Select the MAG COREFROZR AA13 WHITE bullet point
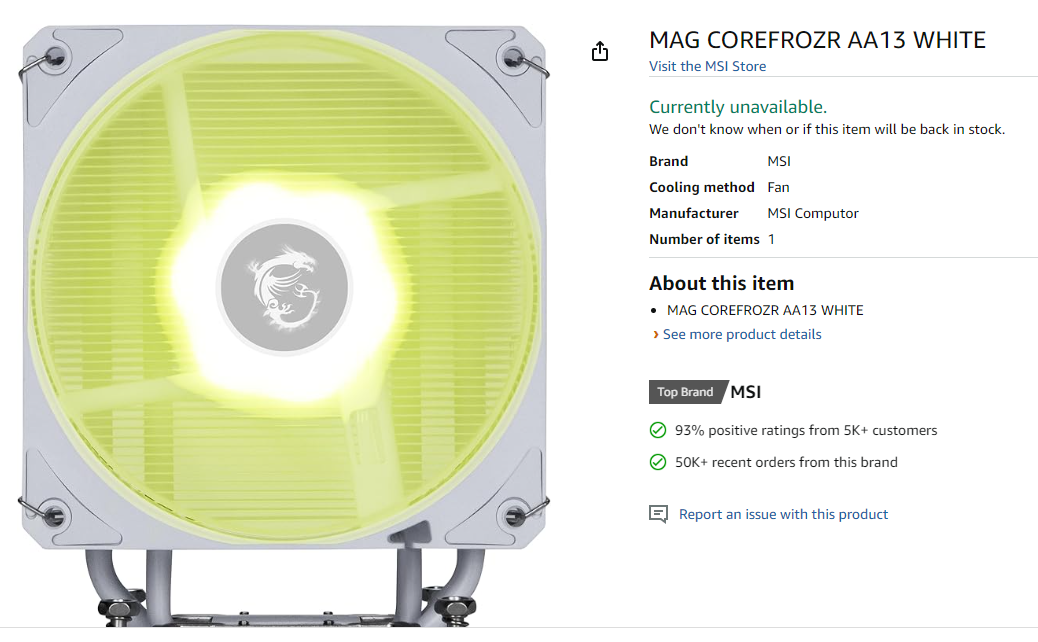 pyautogui.click(x=765, y=310)
